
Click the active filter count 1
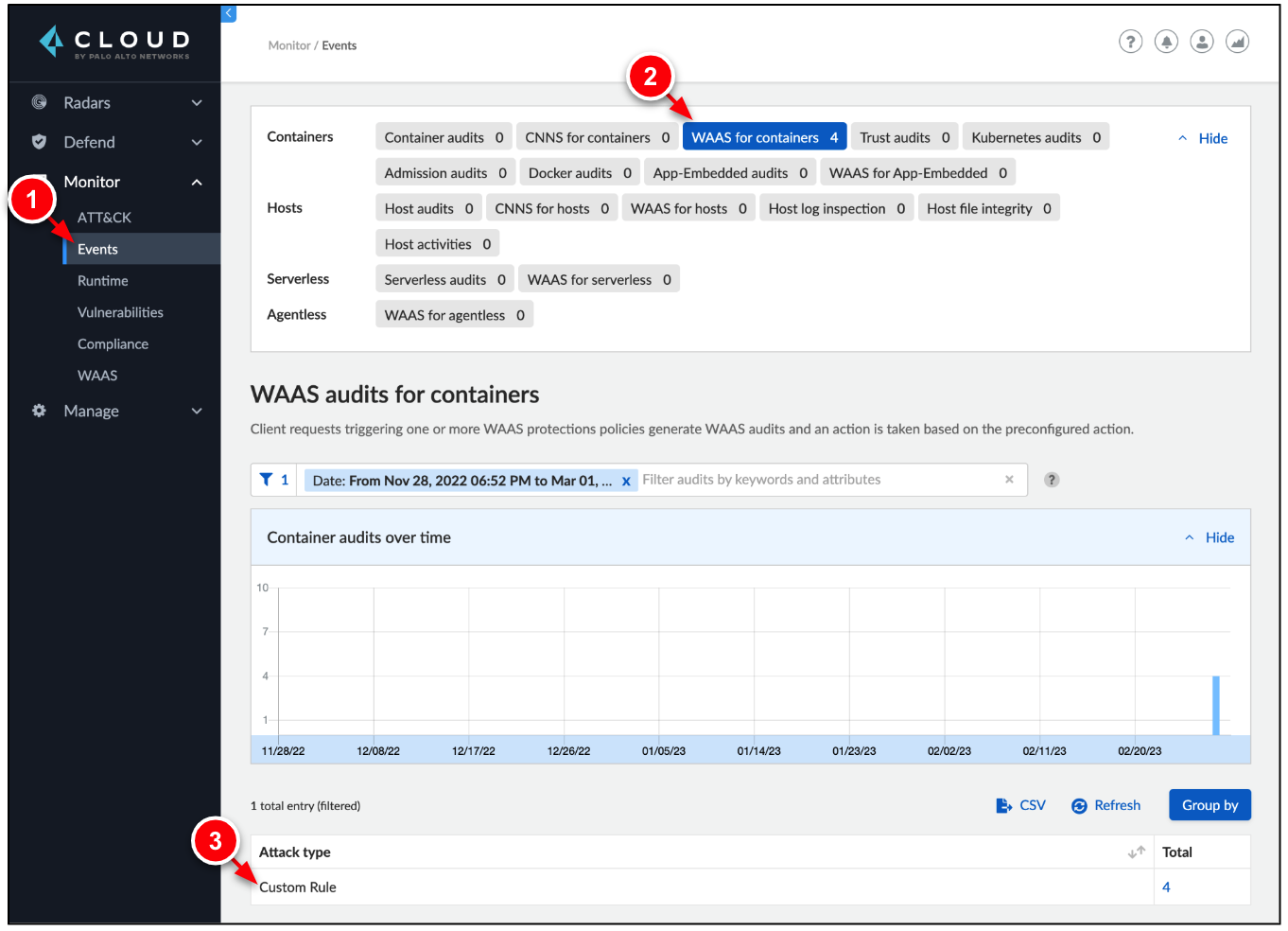(x=285, y=480)
